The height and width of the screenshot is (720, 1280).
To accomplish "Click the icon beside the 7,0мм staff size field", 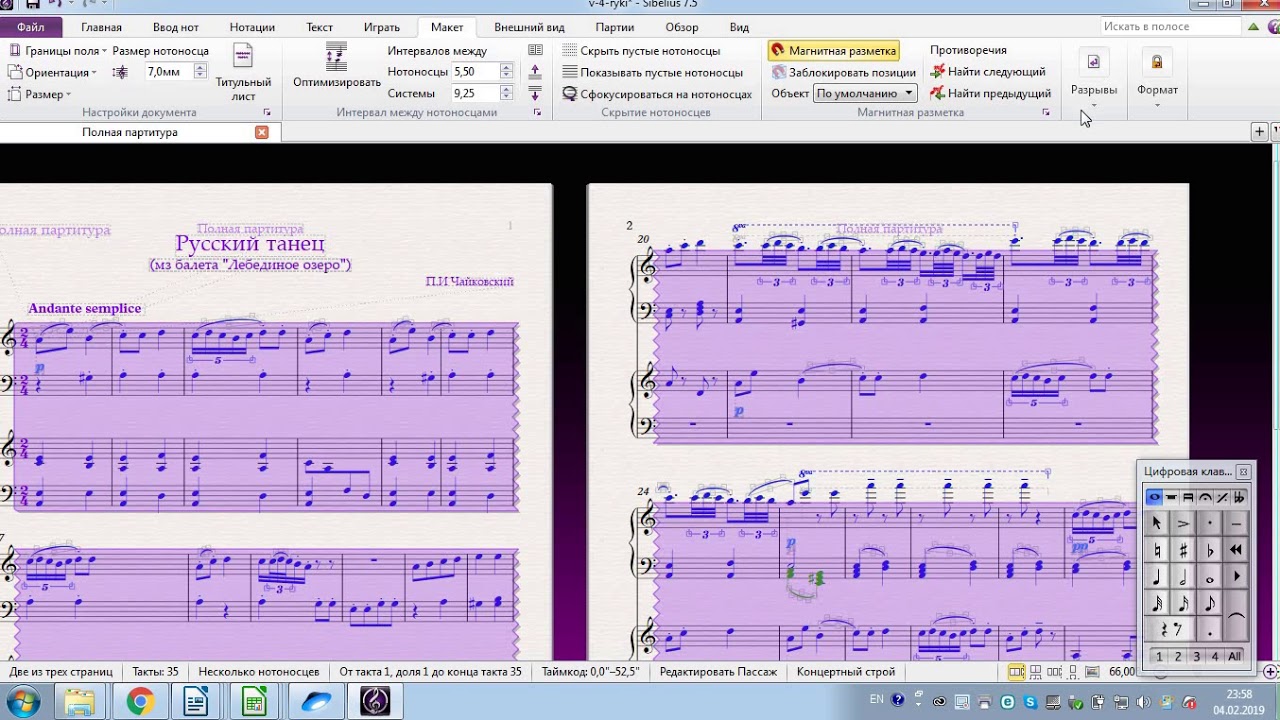I will (120, 72).
